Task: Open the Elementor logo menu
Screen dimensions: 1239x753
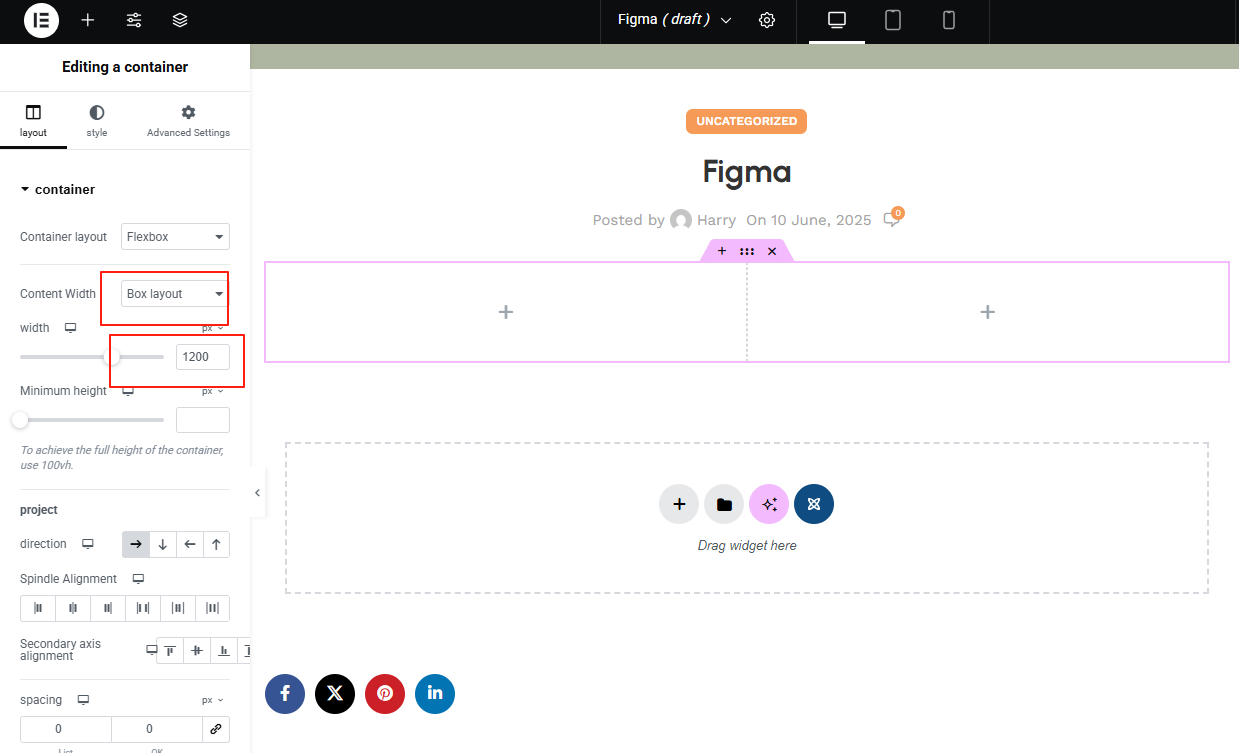Action: (40, 20)
